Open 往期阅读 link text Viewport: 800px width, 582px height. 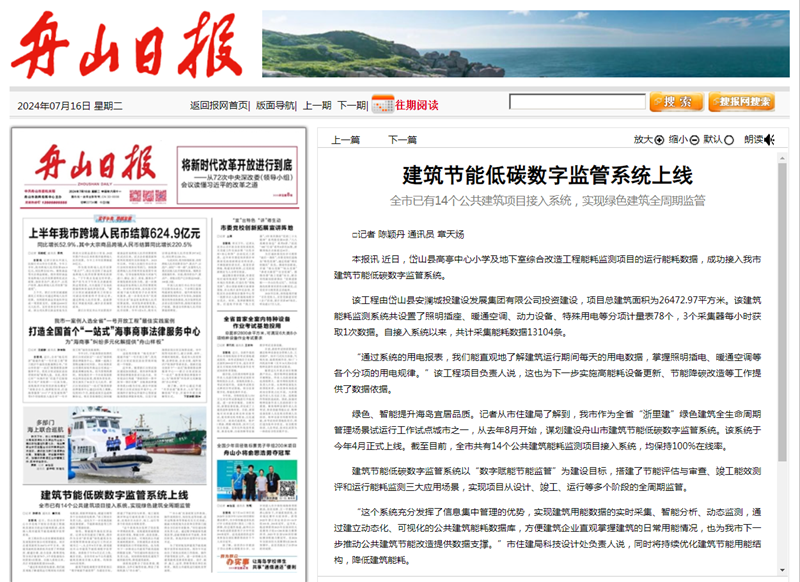(417, 105)
